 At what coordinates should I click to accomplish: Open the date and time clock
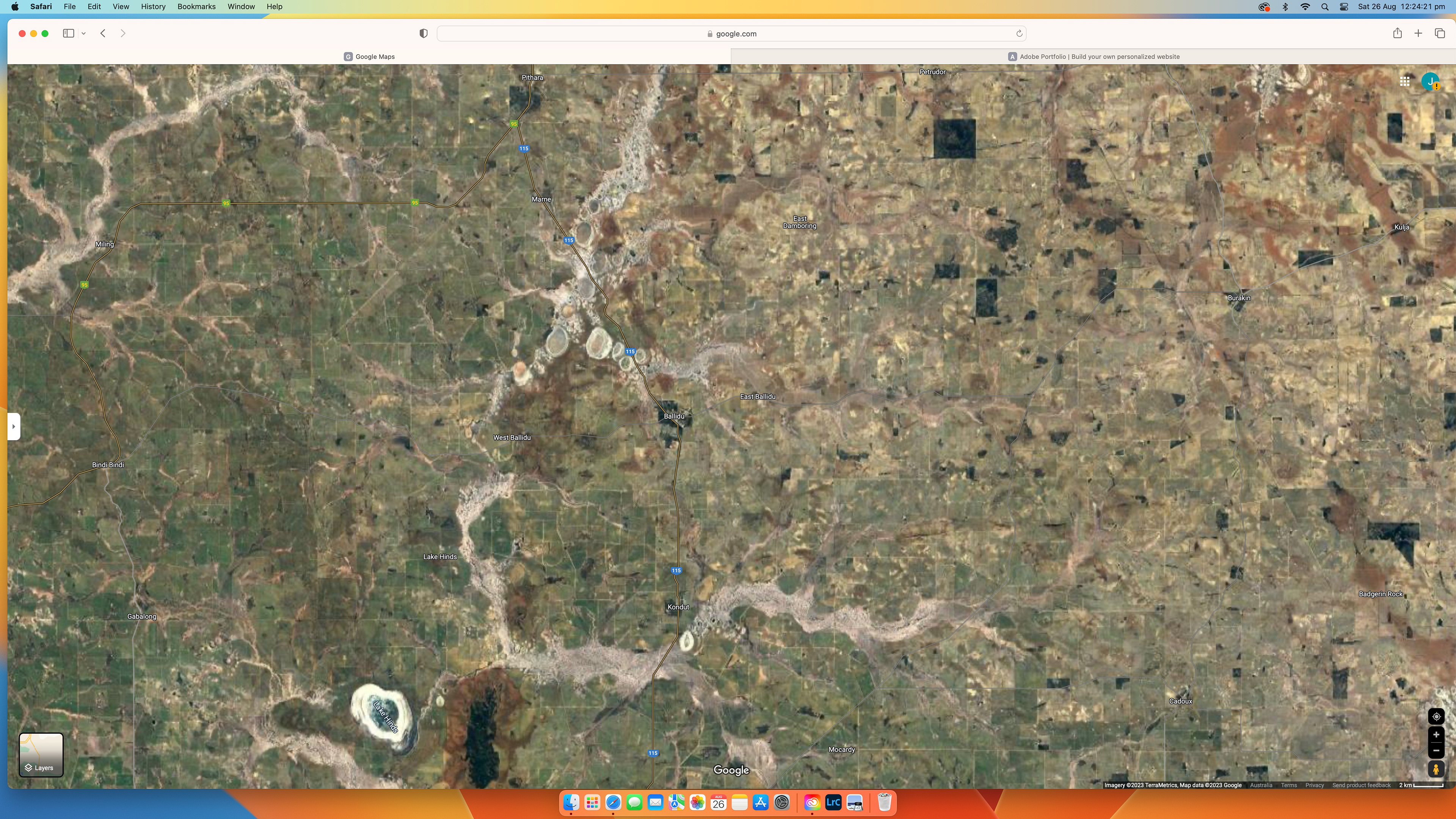(1401, 7)
